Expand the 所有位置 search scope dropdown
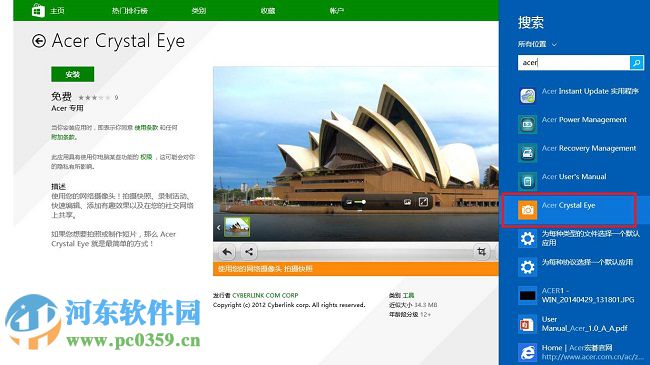The width and height of the screenshot is (650, 365). point(537,44)
